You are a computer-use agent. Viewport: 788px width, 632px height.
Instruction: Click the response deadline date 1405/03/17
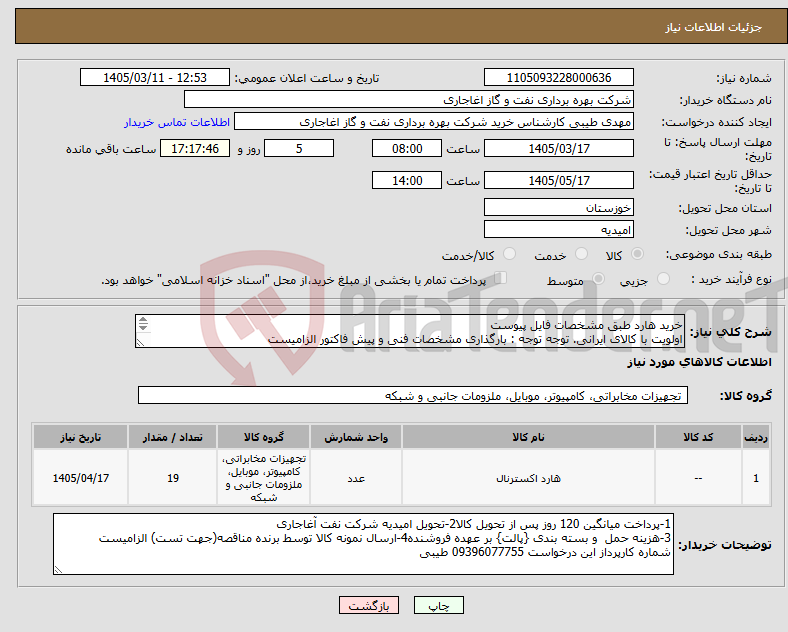coord(559,149)
